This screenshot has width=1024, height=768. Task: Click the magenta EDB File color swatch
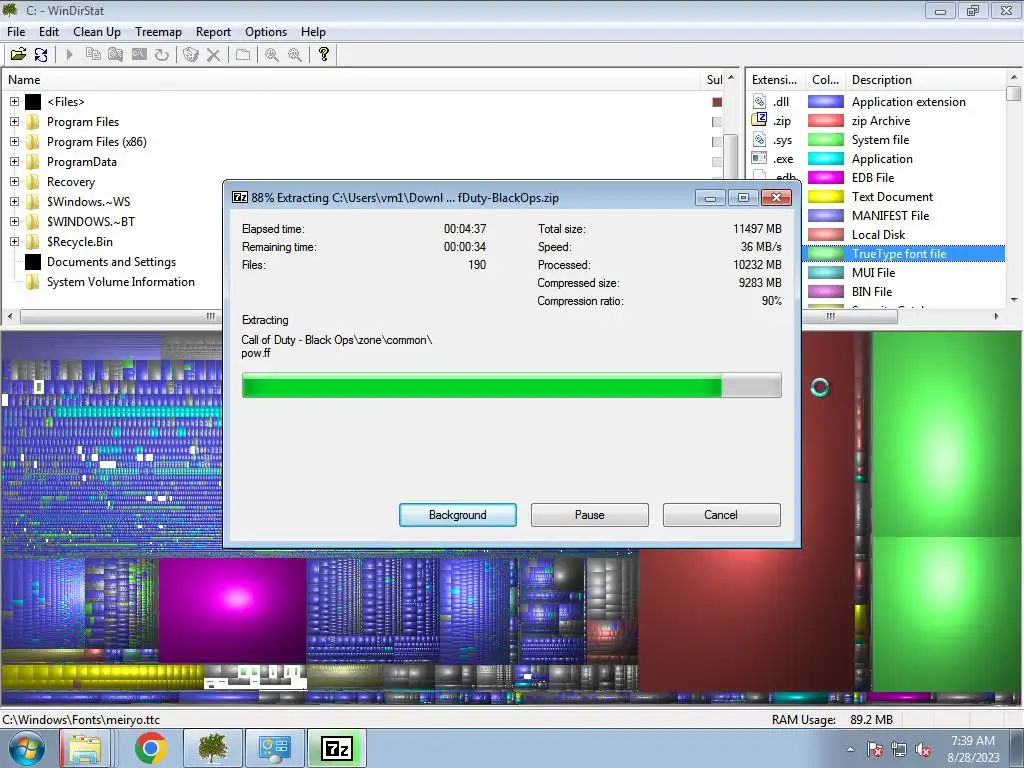825,178
